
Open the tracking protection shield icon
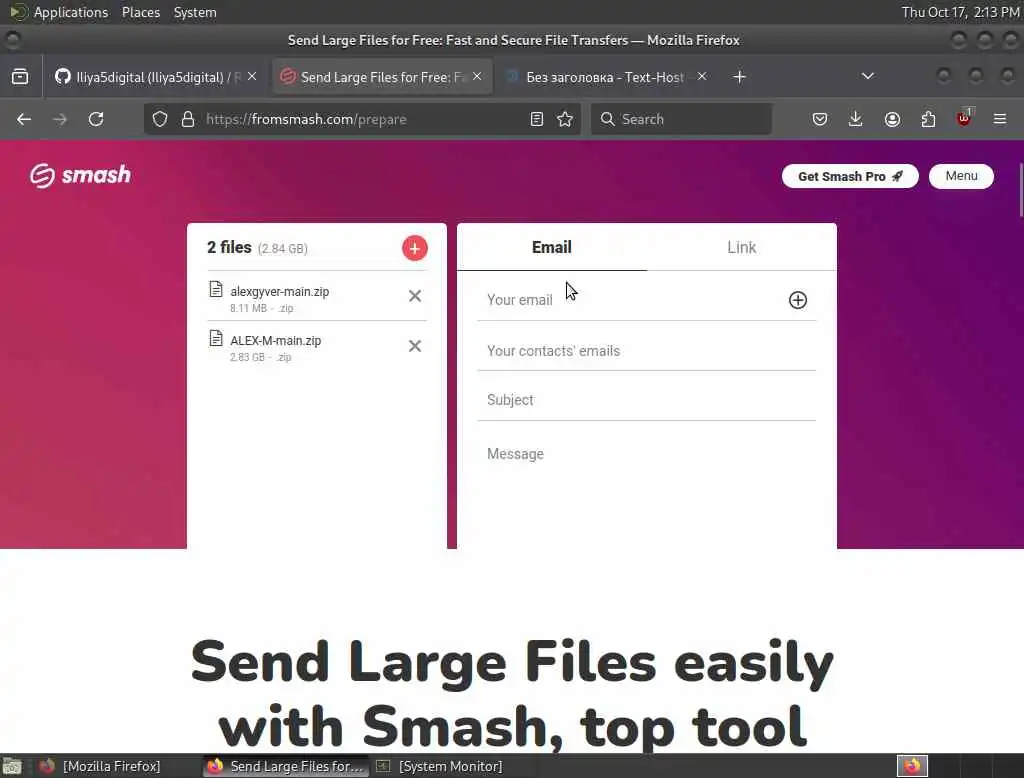pos(160,119)
